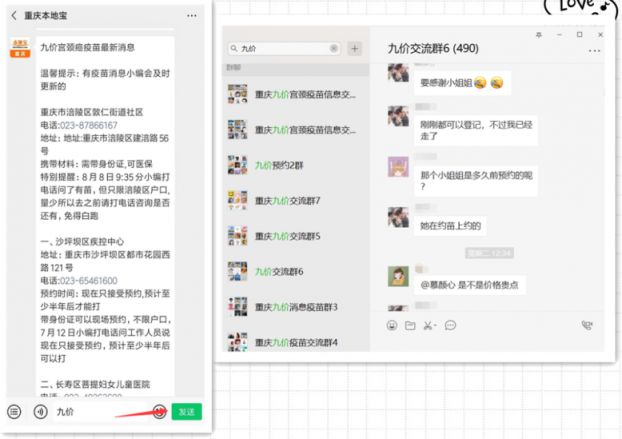This screenshot has height=439, width=622.
Task: Start a voice or video call icon
Action: pyautogui.click(x=587, y=326)
